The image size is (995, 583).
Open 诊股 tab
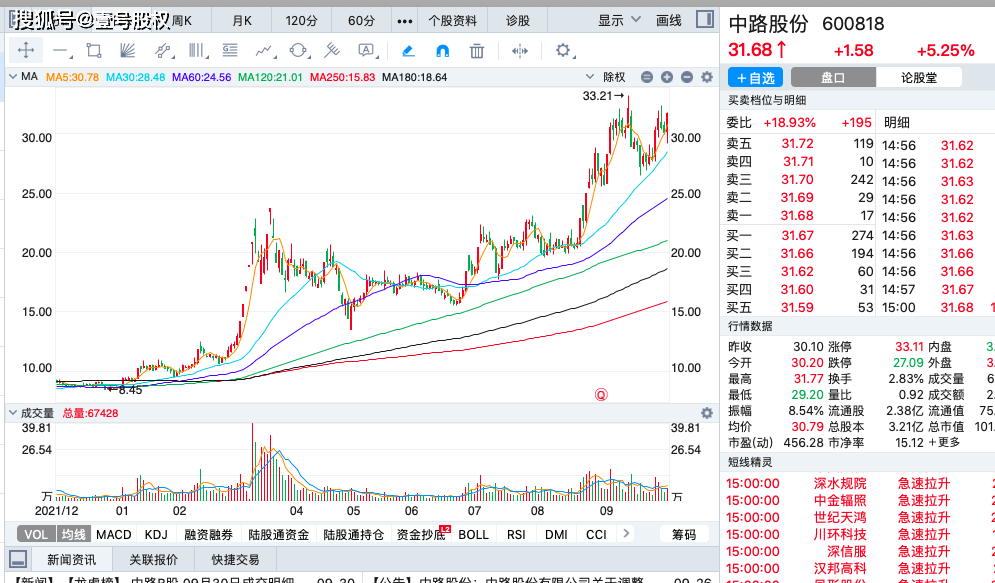tap(518, 21)
